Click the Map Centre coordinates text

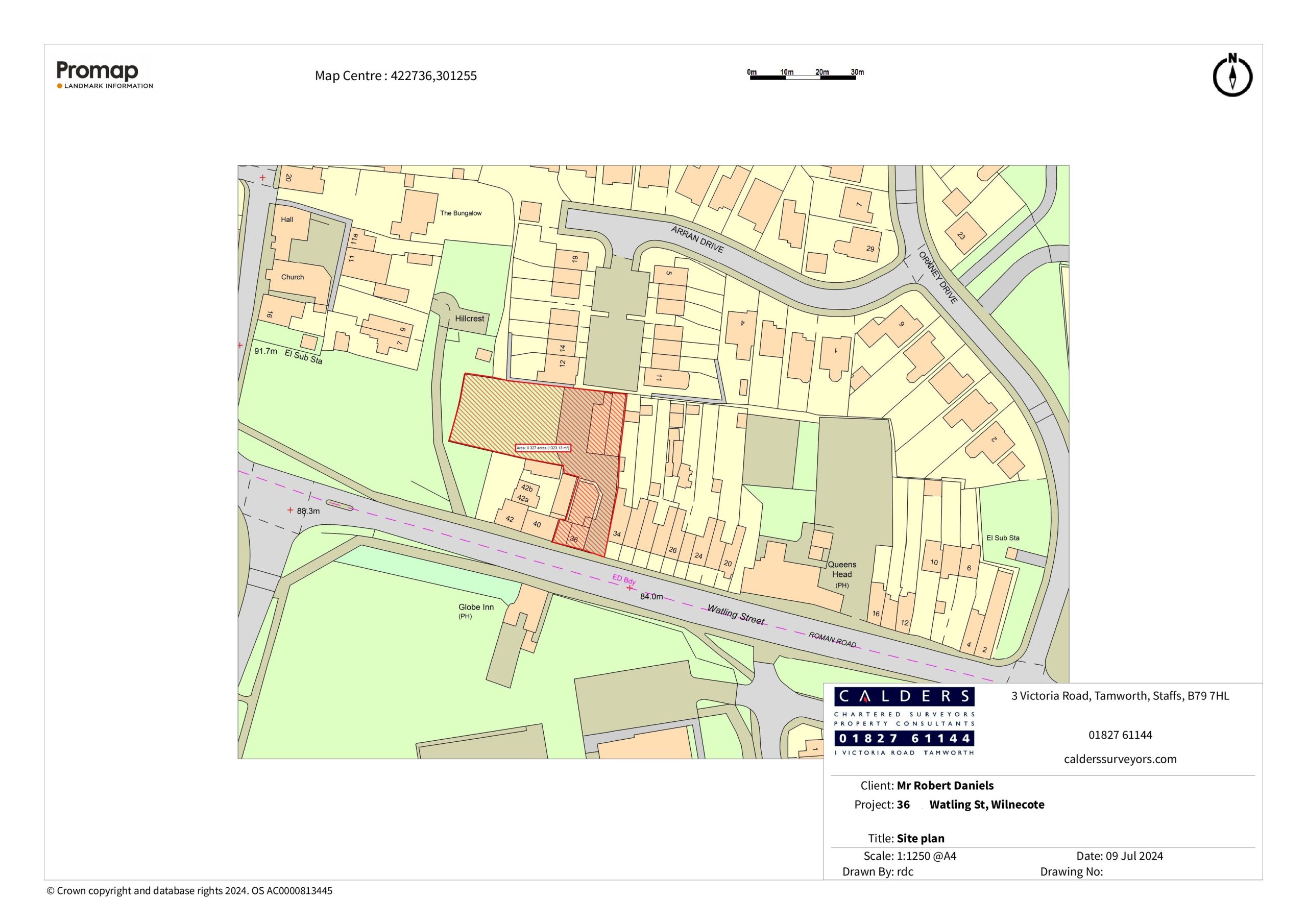click(396, 76)
